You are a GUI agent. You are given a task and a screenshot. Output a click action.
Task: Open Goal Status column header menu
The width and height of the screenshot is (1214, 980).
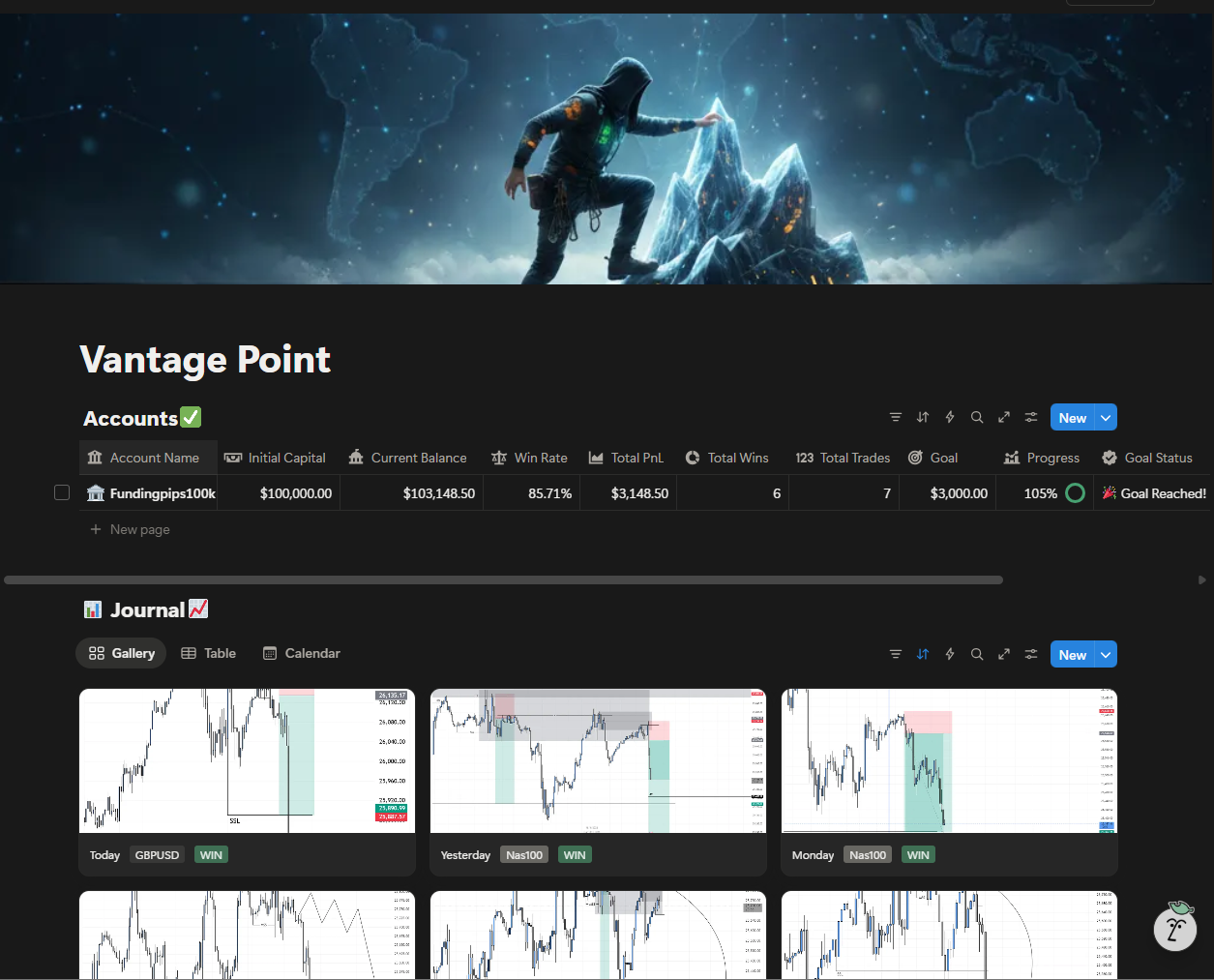click(x=1151, y=458)
